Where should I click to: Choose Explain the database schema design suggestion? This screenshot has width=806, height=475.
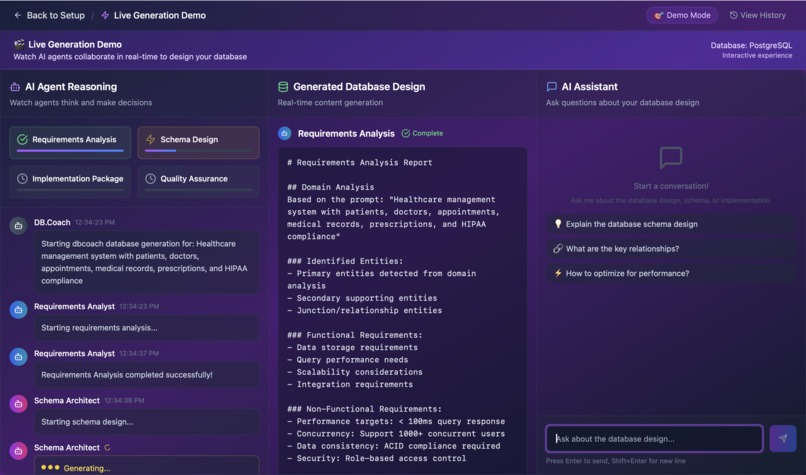point(671,224)
